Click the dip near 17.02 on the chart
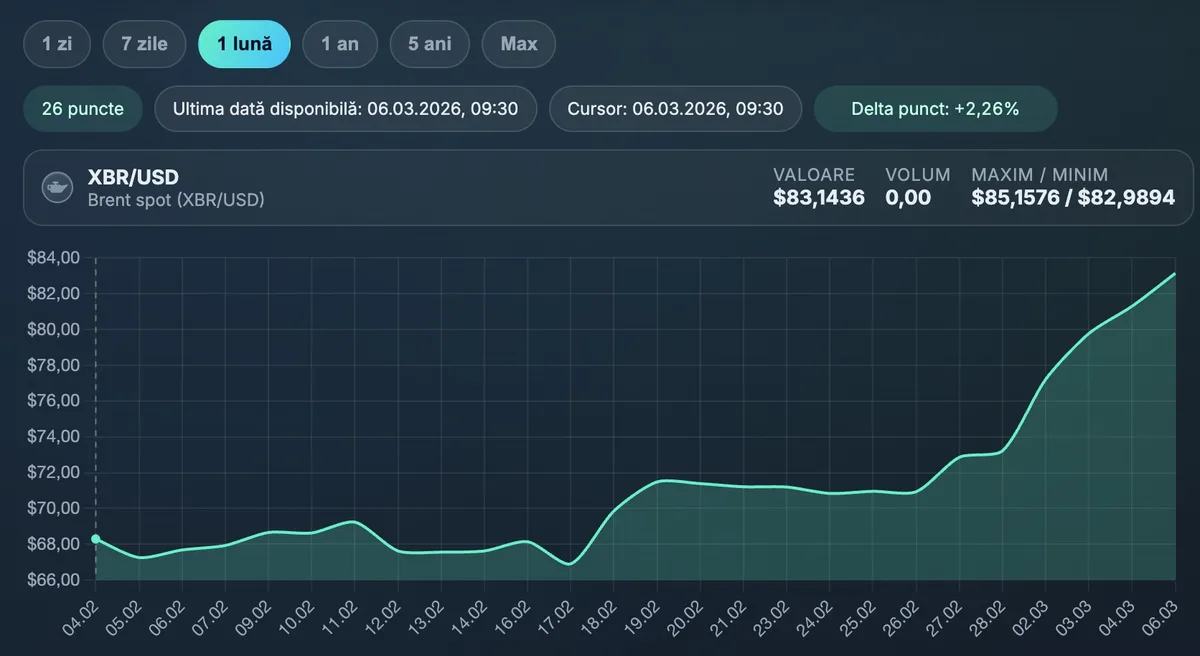Image resolution: width=1200 pixels, height=656 pixels. coord(570,563)
